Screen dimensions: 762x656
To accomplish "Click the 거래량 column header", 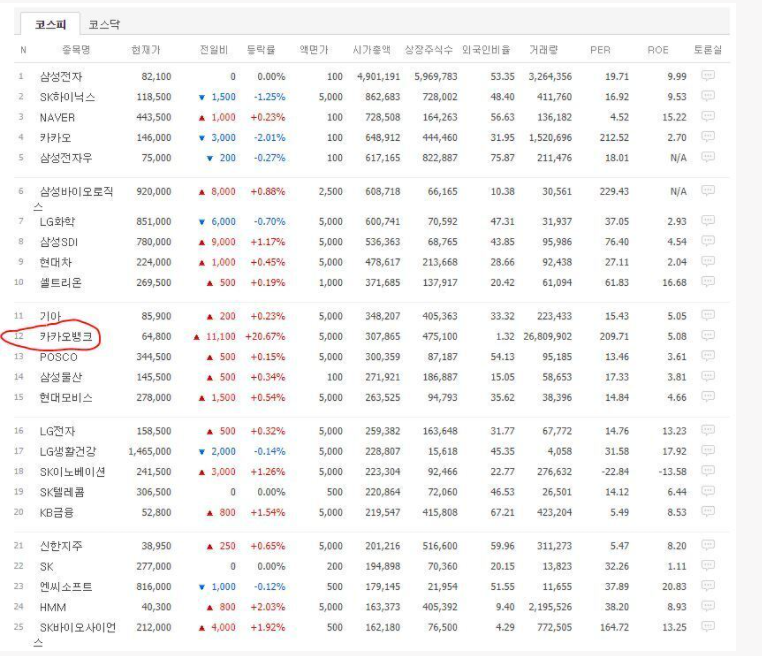I will [x=543, y=50].
